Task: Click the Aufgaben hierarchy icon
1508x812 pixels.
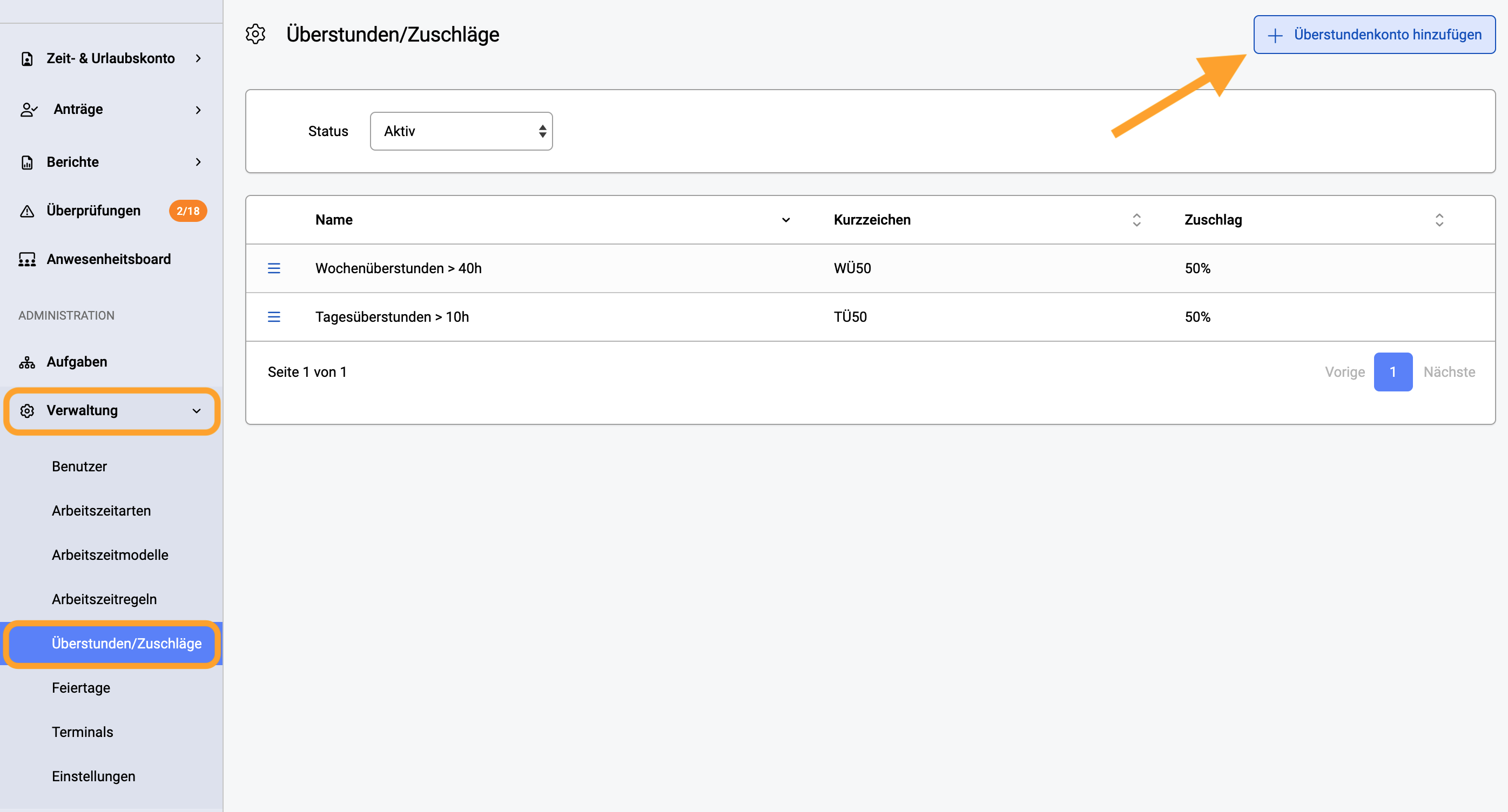Action: pos(27,362)
